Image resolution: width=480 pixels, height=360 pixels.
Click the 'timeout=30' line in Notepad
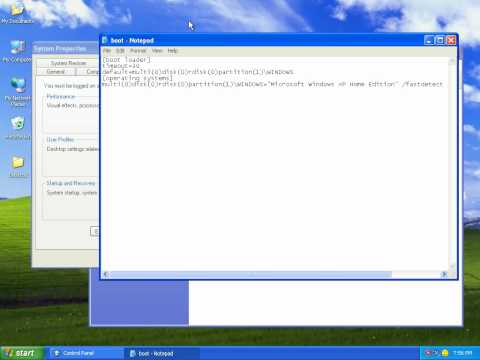click(x=121, y=66)
